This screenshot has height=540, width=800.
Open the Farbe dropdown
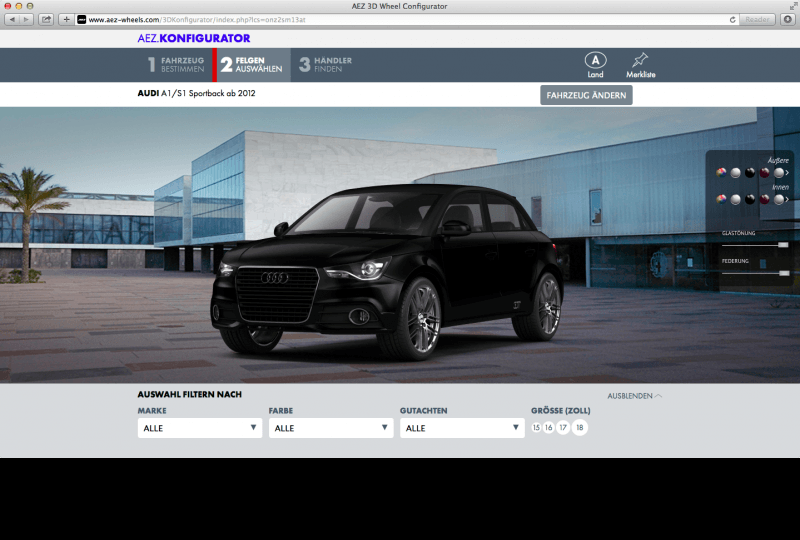pos(331,428)
